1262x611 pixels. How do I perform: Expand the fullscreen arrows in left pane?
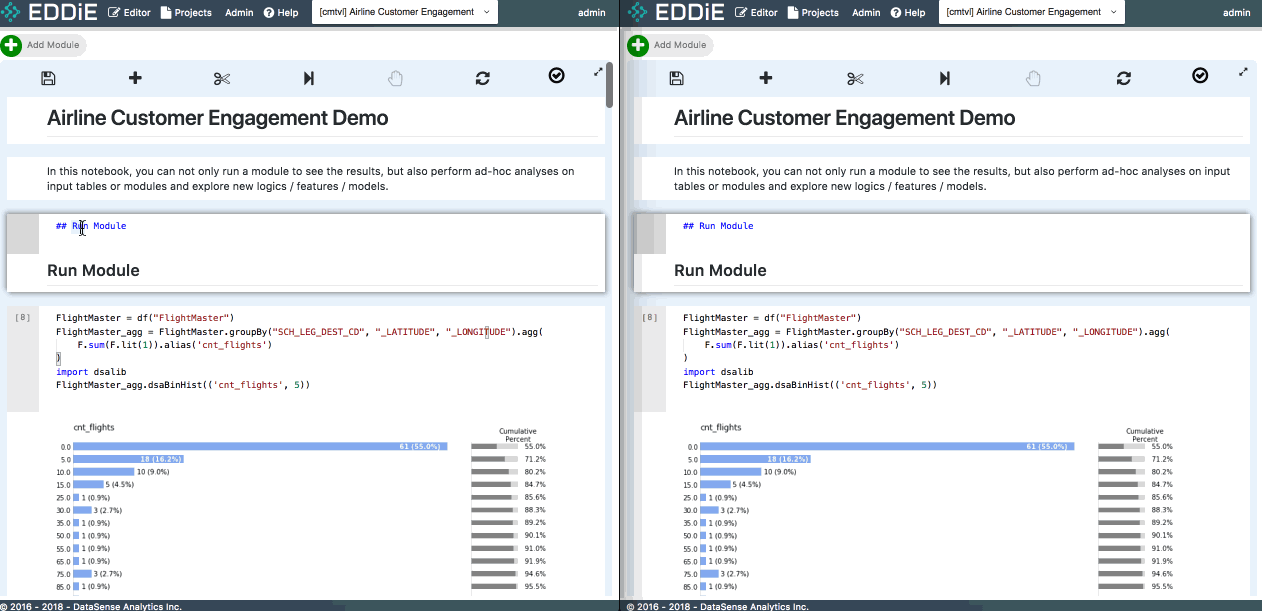point(598,72)
